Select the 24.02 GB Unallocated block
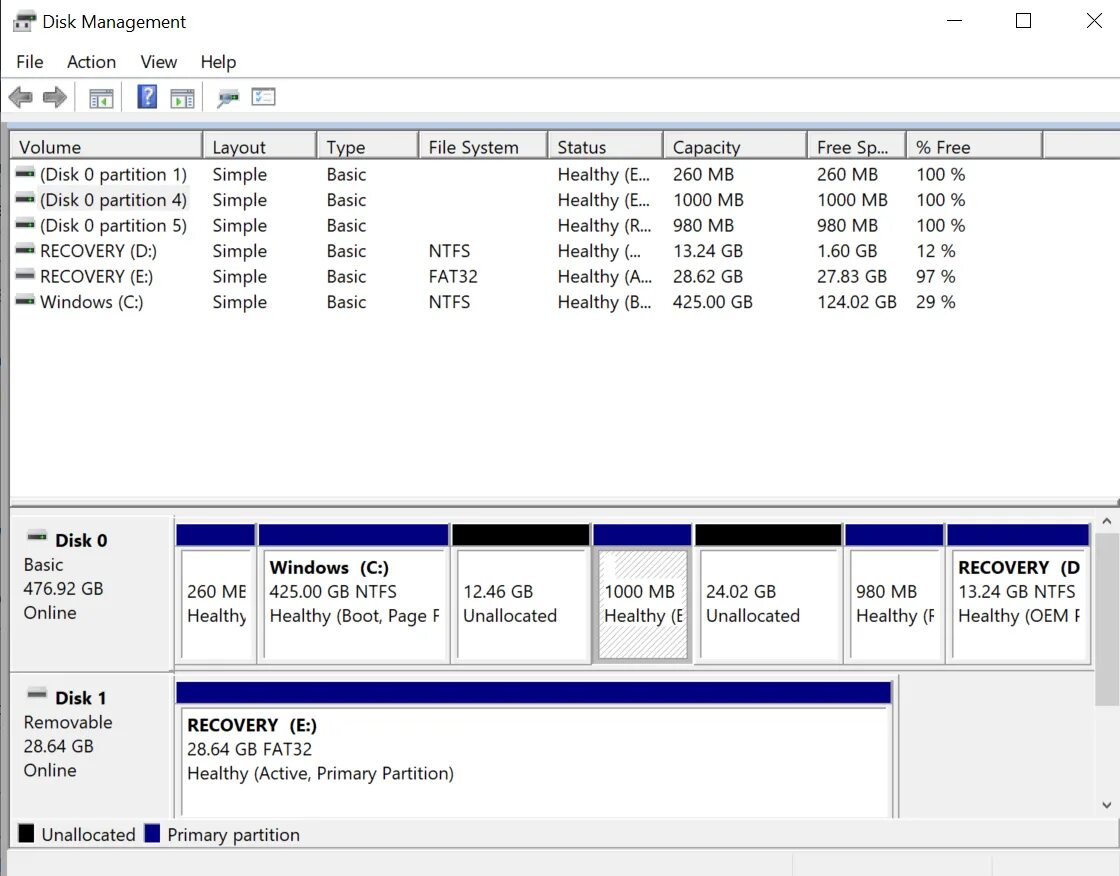Viewport: 1120px width, 876px height. (x=769, y=593)
